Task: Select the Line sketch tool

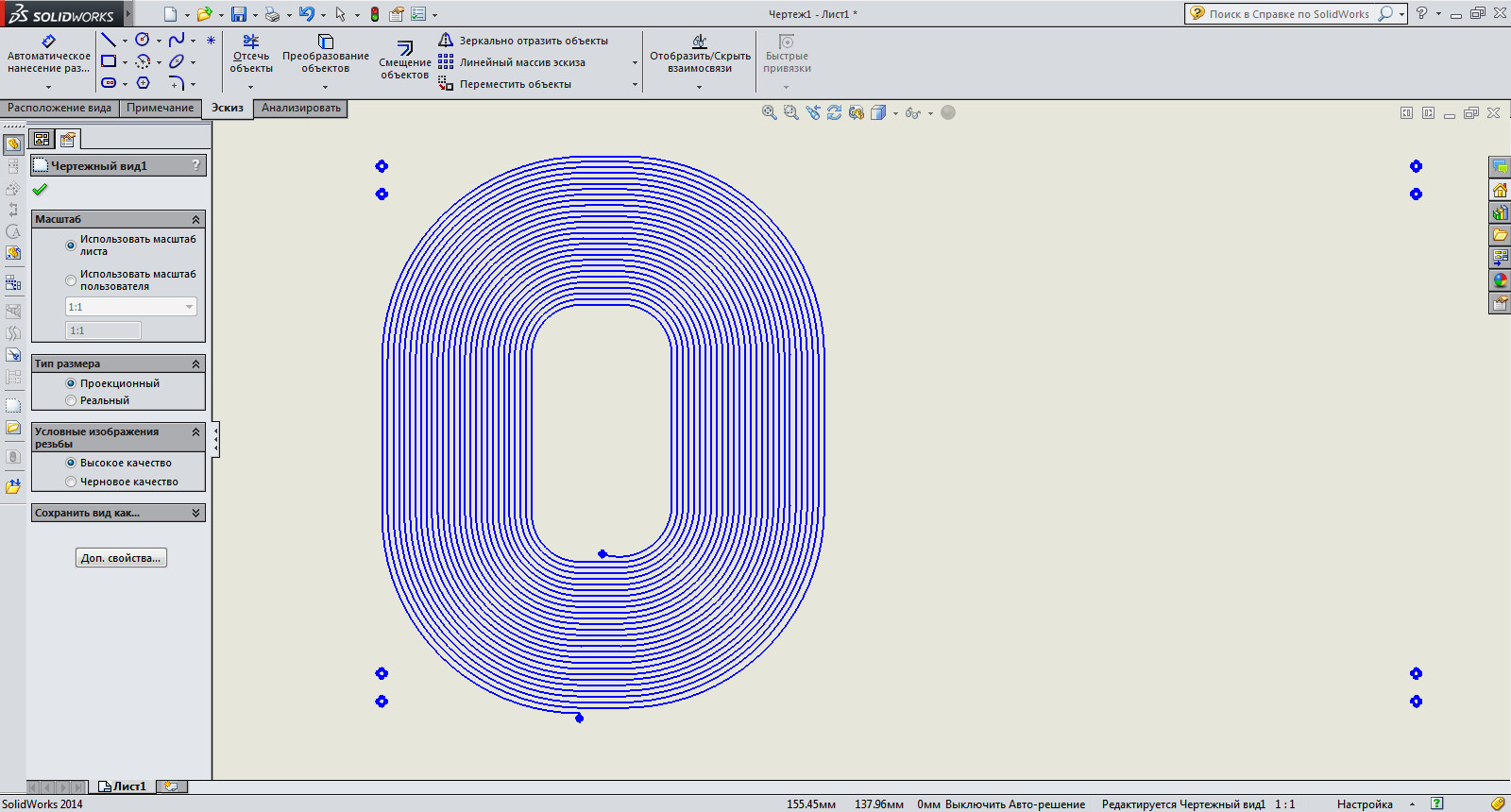Action: pyautogui.click(x=109, y=40)
